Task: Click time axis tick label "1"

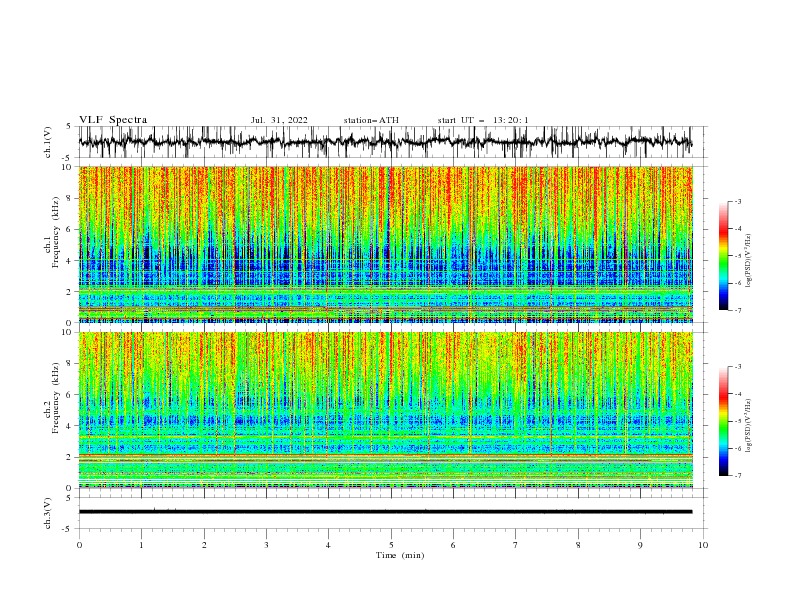Action: [141, 545]
